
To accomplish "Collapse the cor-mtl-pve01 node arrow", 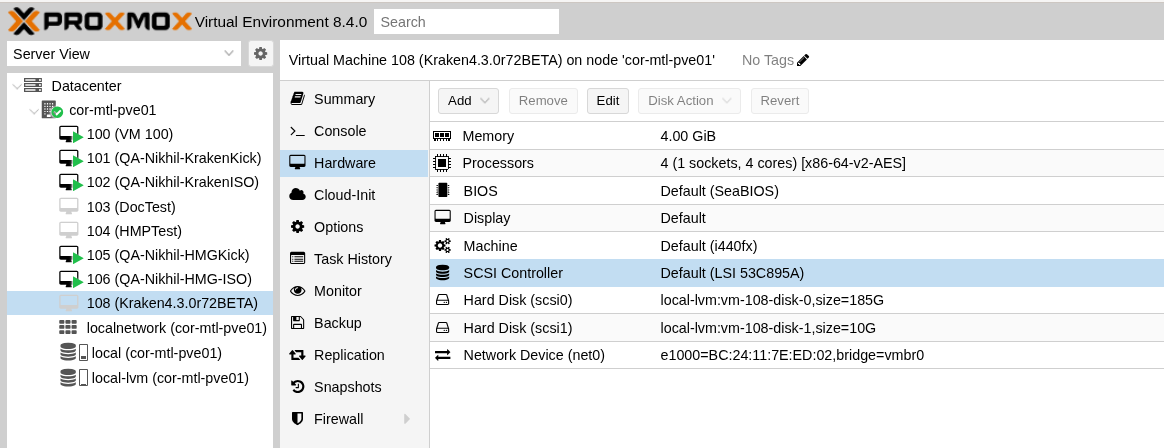I will pyautogui.click(x=34, y=111).
